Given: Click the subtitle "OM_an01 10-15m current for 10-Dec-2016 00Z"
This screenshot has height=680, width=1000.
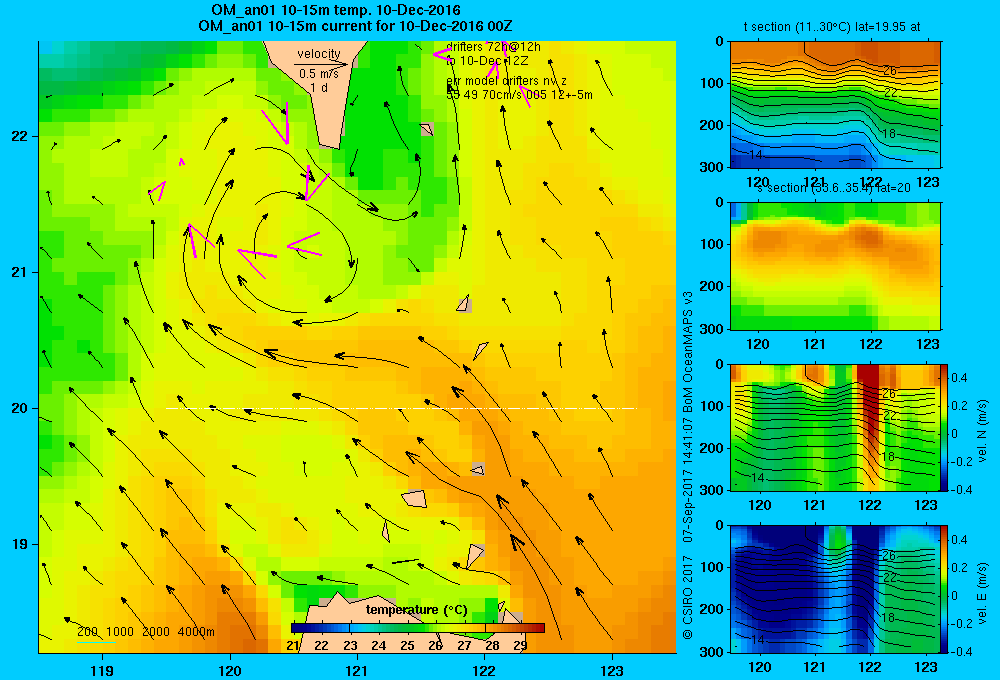Looking at the screenshot, I should [x=355, y=26].
